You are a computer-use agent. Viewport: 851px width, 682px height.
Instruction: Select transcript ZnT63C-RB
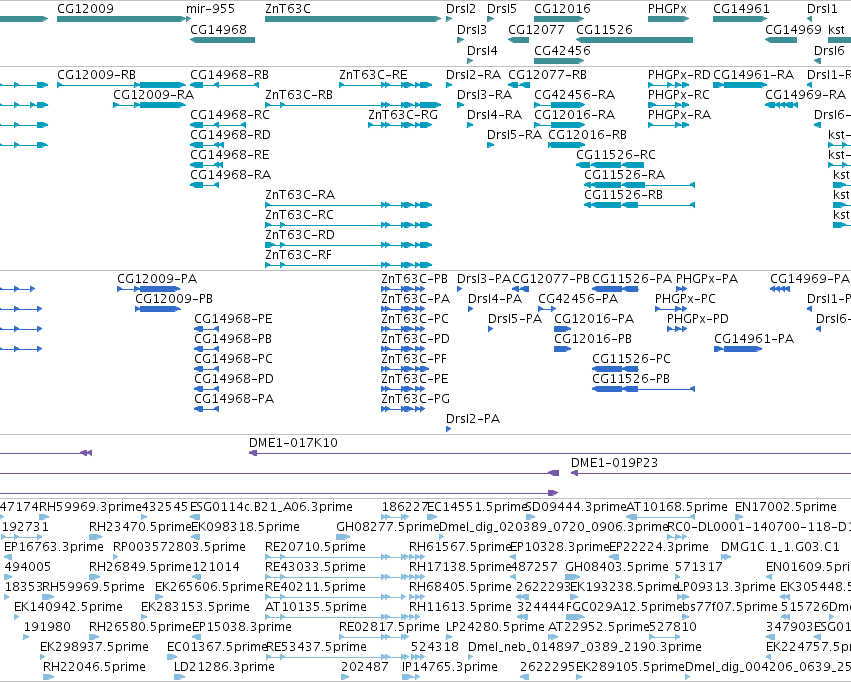(299, 94)
